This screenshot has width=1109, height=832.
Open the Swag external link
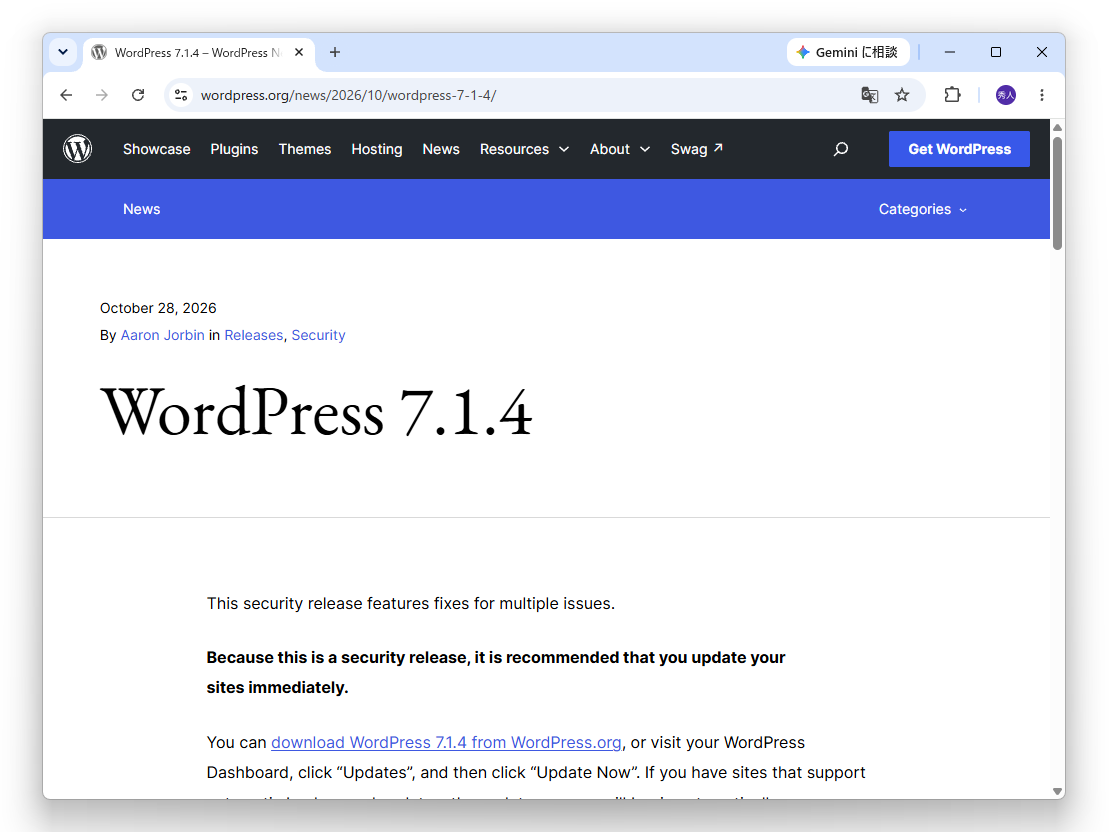[697, 149]
